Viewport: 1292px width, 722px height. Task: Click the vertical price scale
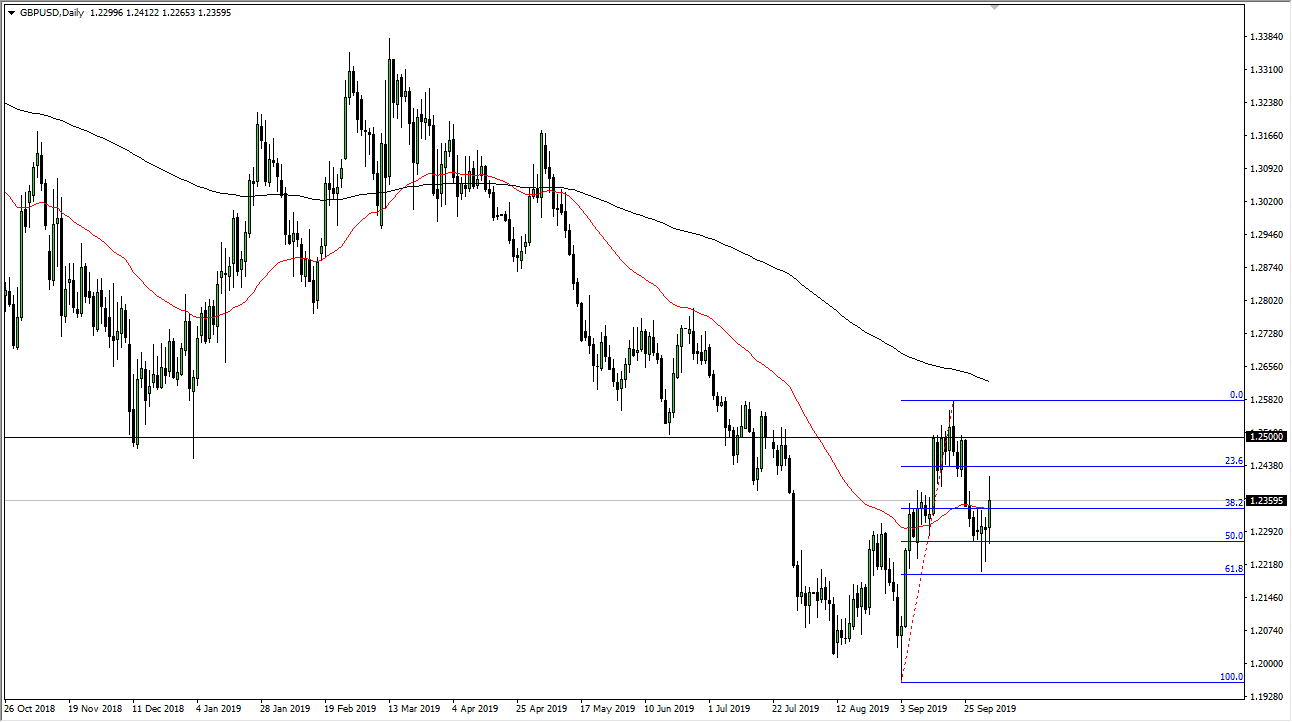point(1264,300)
